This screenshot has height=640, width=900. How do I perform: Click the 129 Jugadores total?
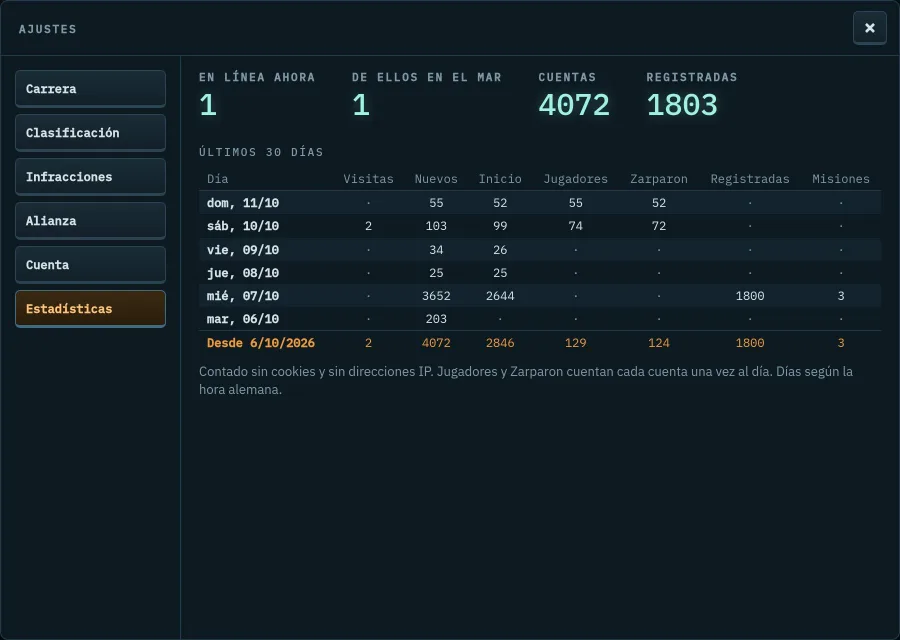[x=576, y=343]
